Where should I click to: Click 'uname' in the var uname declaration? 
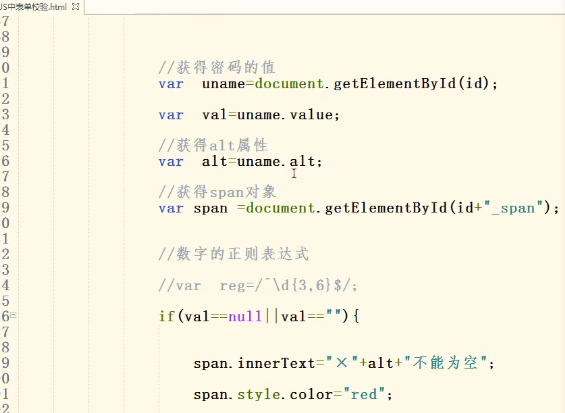click(223, 84)
